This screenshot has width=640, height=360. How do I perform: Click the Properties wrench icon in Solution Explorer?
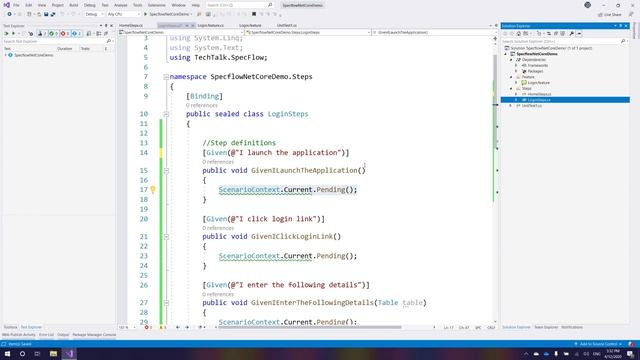(x=571, y=33)
